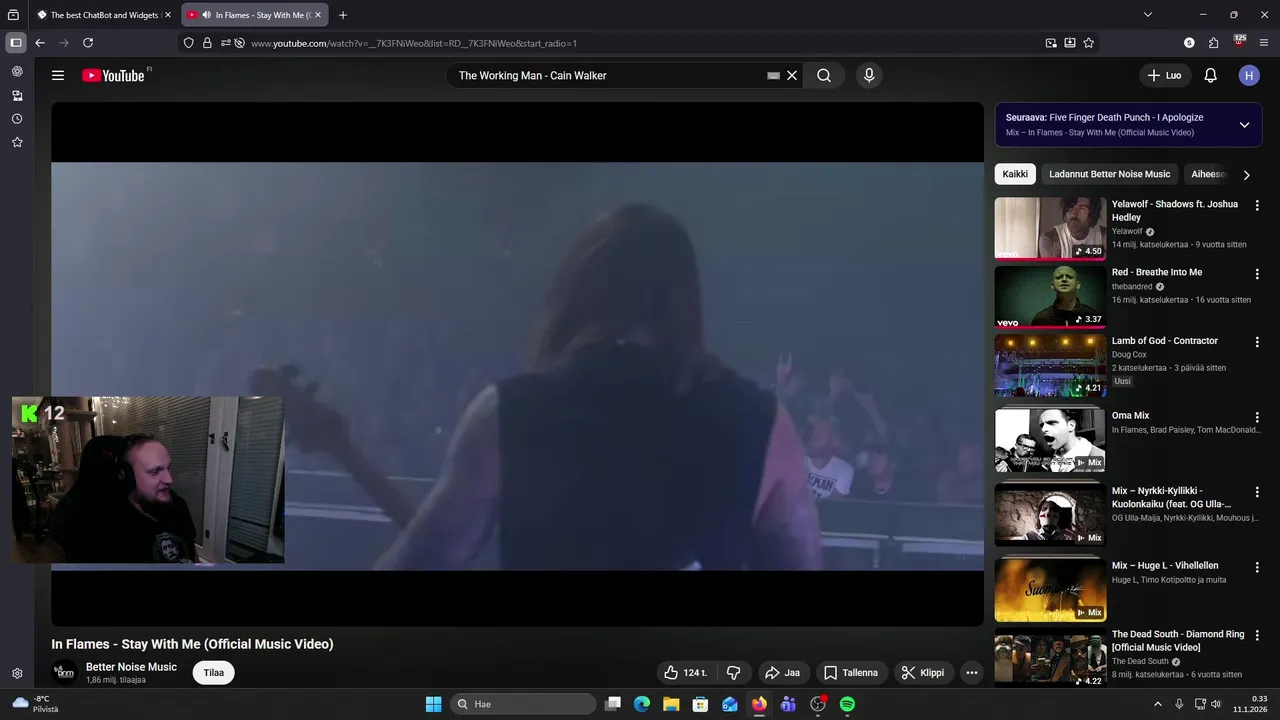Bookmark this page with star
The height and width of the screenshot is (720, 1280).
coord(1089,43)
